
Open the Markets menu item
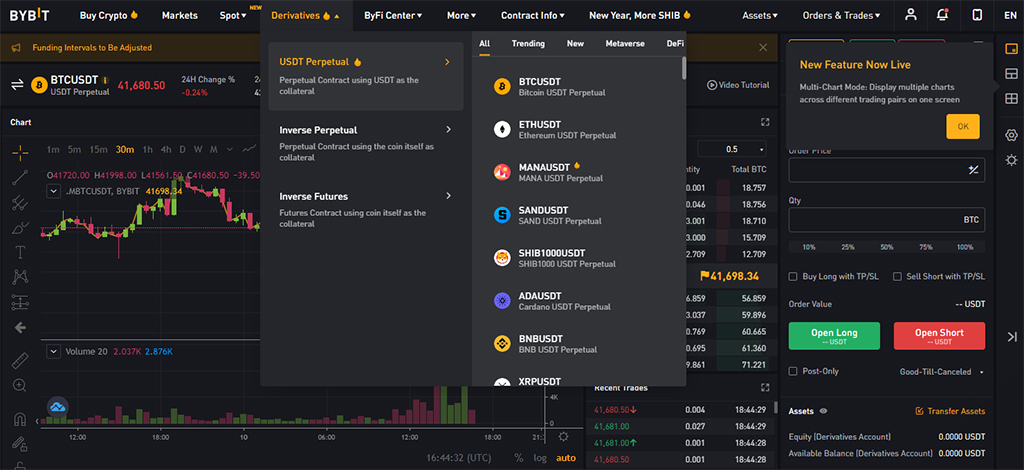pyautogui.click(x=180, y=15)
